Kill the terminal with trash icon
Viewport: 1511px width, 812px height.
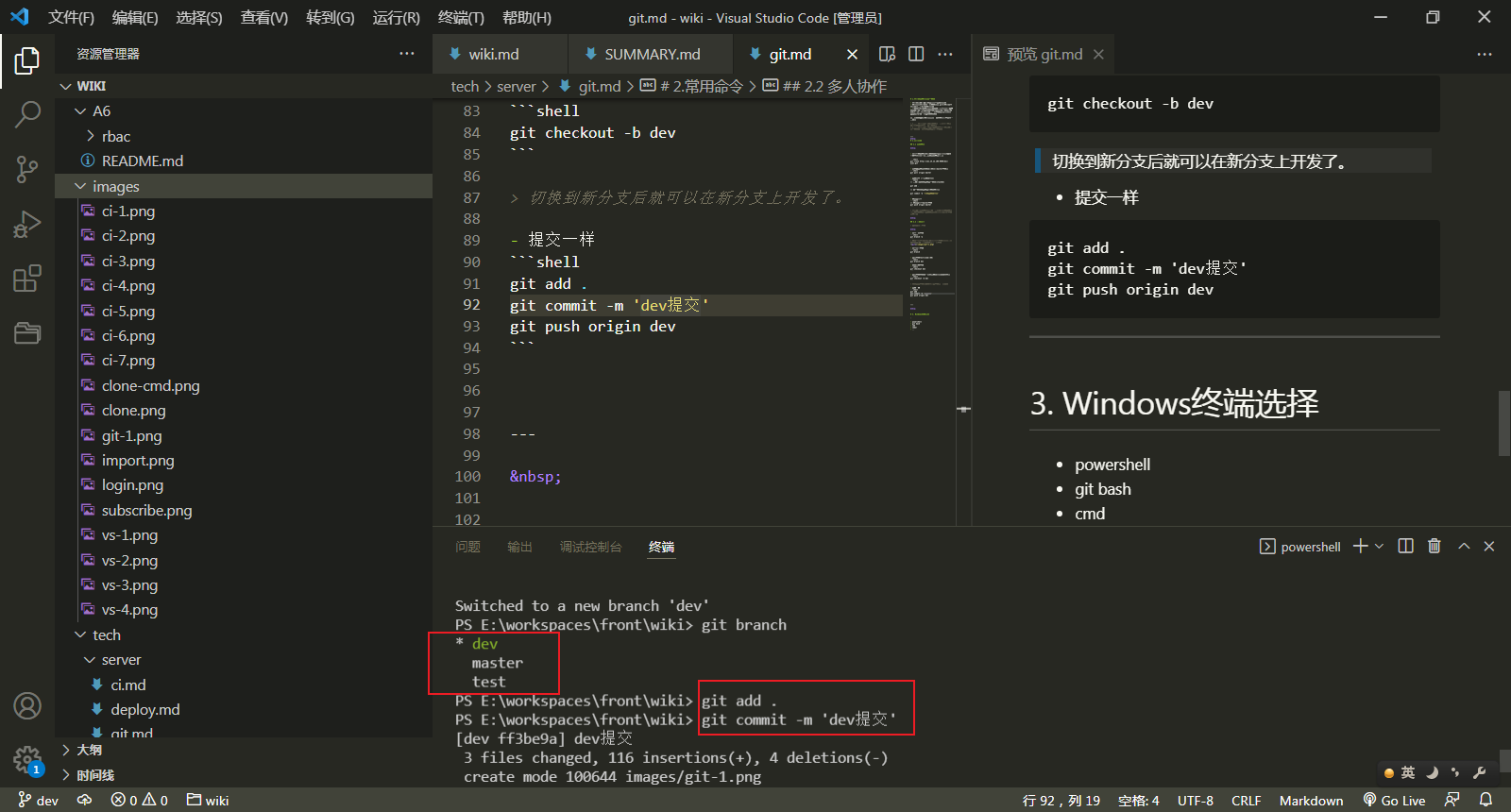point(1435,546)
